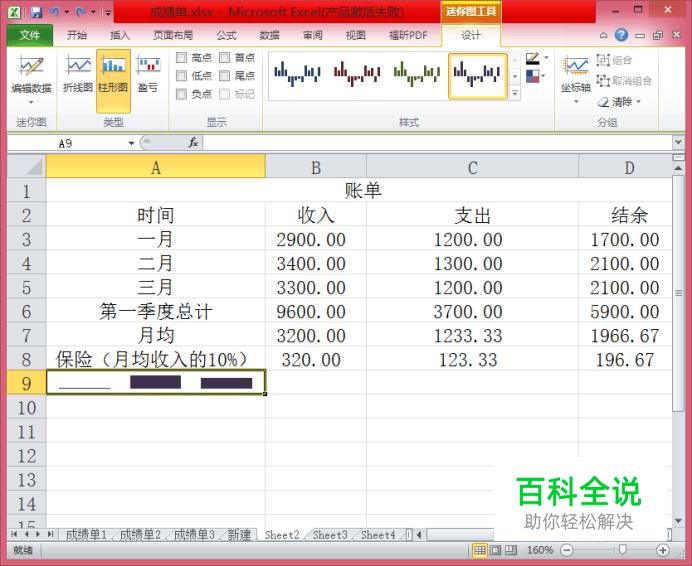Image resolution: width=692 pixels, height=566 pixels.
Task: Enable the Last Point checkbox
Action: coord(225,75)
